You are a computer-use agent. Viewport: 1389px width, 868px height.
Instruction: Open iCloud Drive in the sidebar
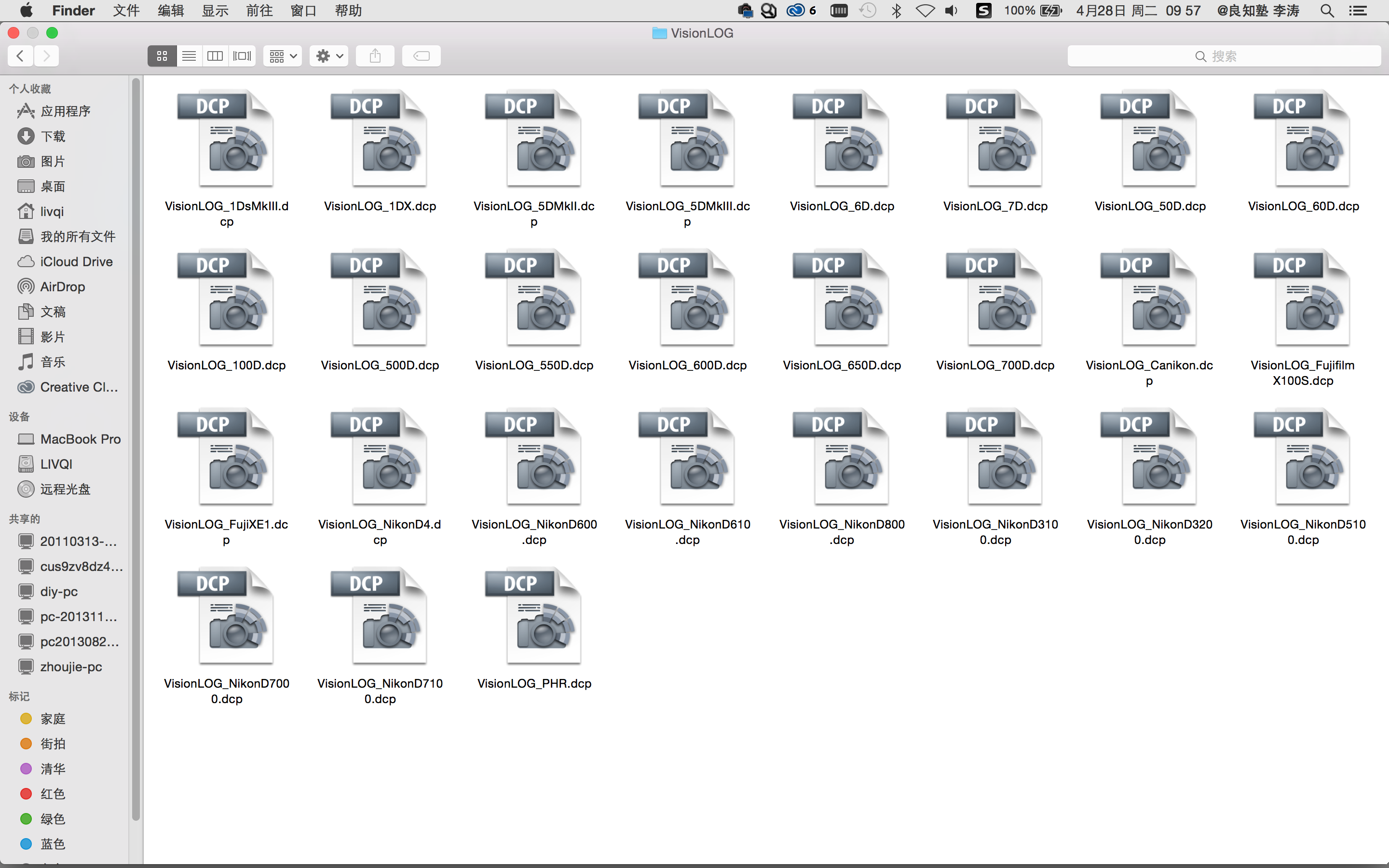(76, 261)
